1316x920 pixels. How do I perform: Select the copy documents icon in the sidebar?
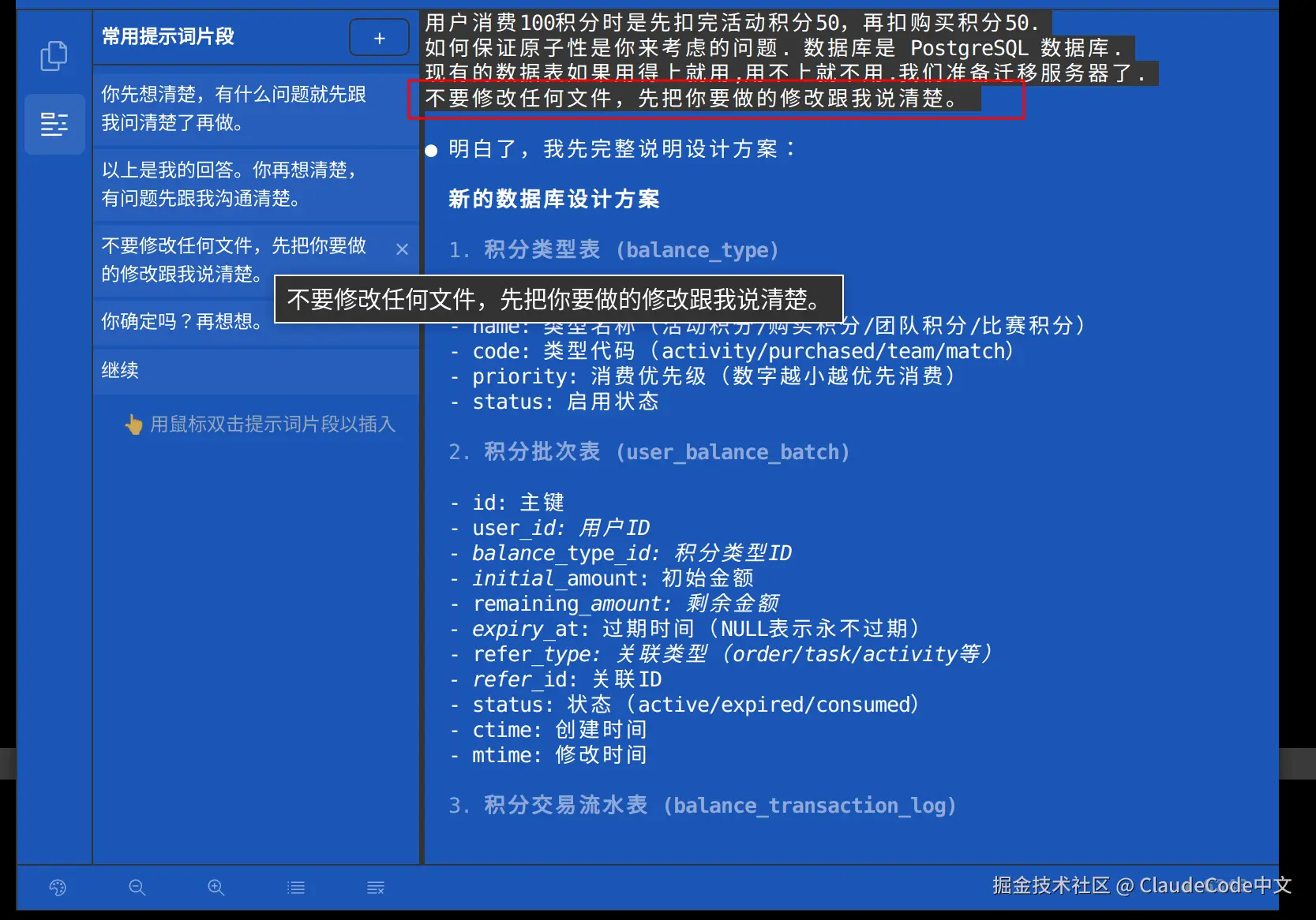54,55
